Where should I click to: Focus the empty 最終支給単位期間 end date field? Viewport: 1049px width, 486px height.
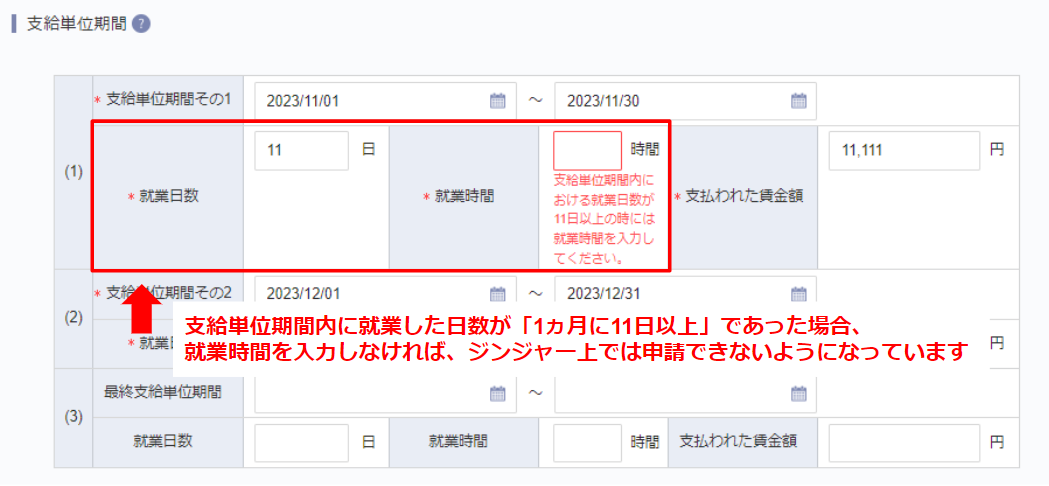click(x=670, y=394)
